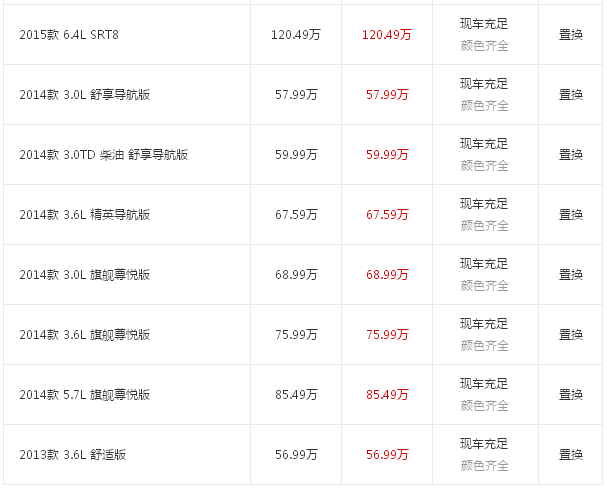Click red price 120.49万
This screenshot has height=488, width=607.
[x=387, y=35]
